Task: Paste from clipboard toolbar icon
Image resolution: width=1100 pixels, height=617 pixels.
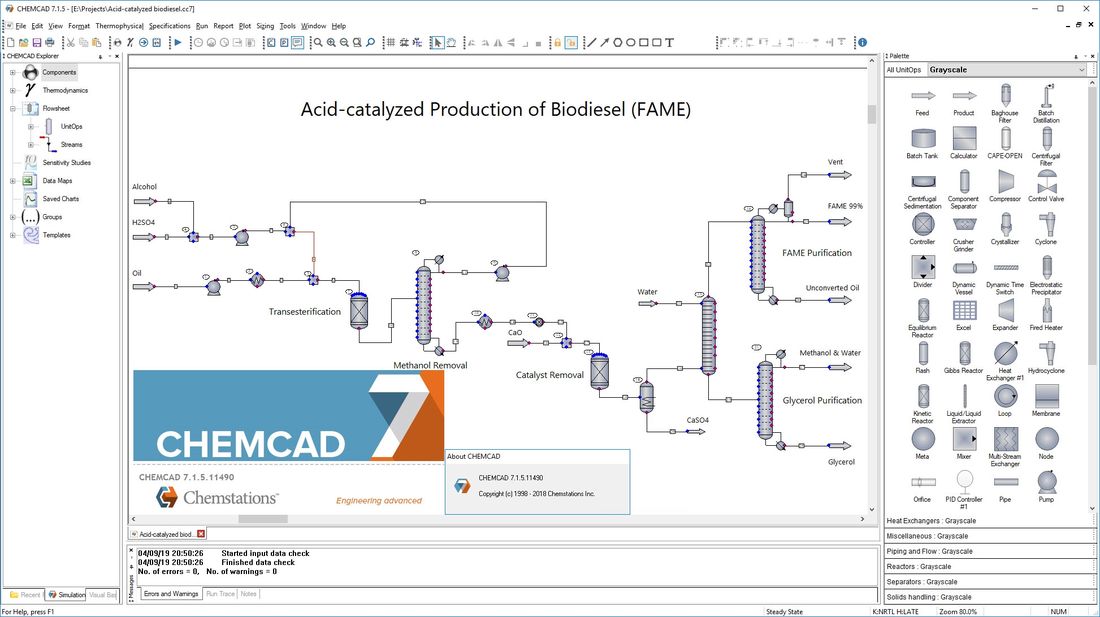Action: pos(96,43)
